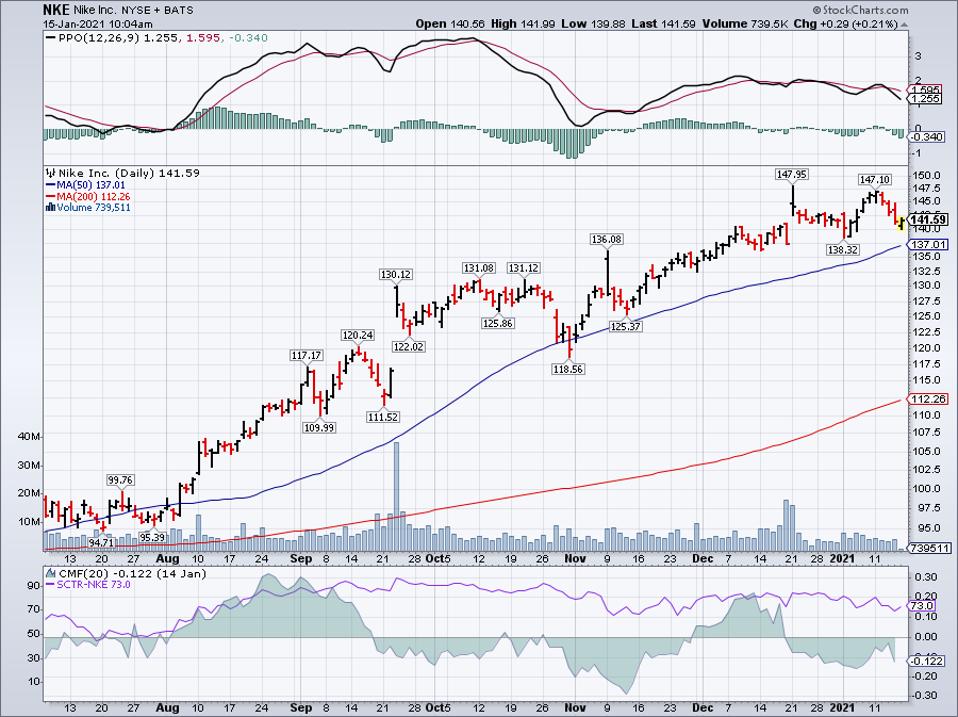The height and width of the screenshot is (717, 958).
Task: Click the 131.12 high price label
Action: coord(523,268)
